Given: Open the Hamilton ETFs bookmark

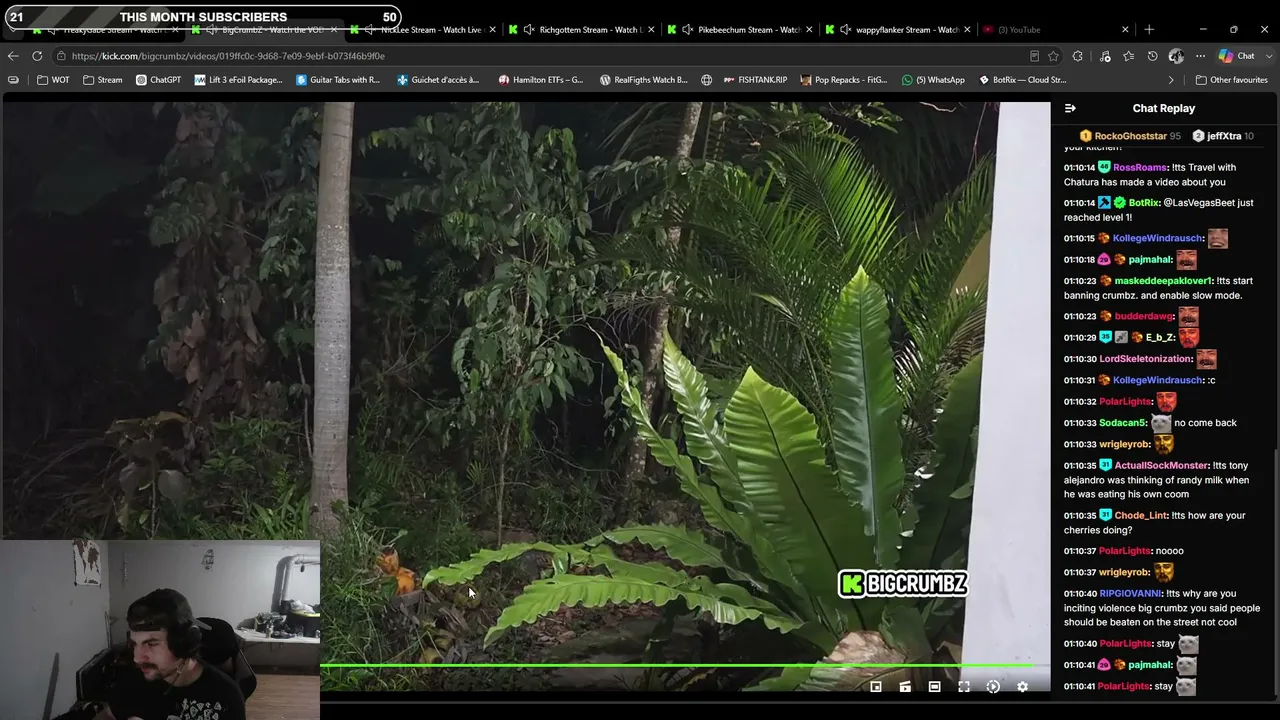Looking at the screenshot, I should (x=541, y=80).
